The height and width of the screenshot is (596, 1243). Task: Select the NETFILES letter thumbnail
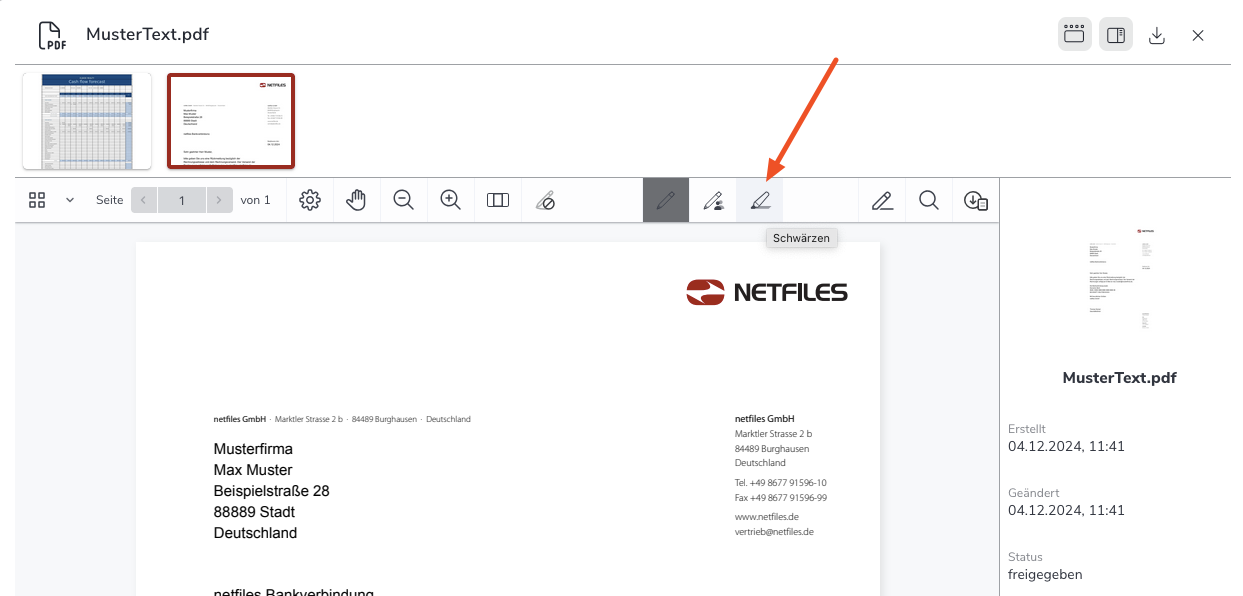pyautogui.click(x=231, y=121)
